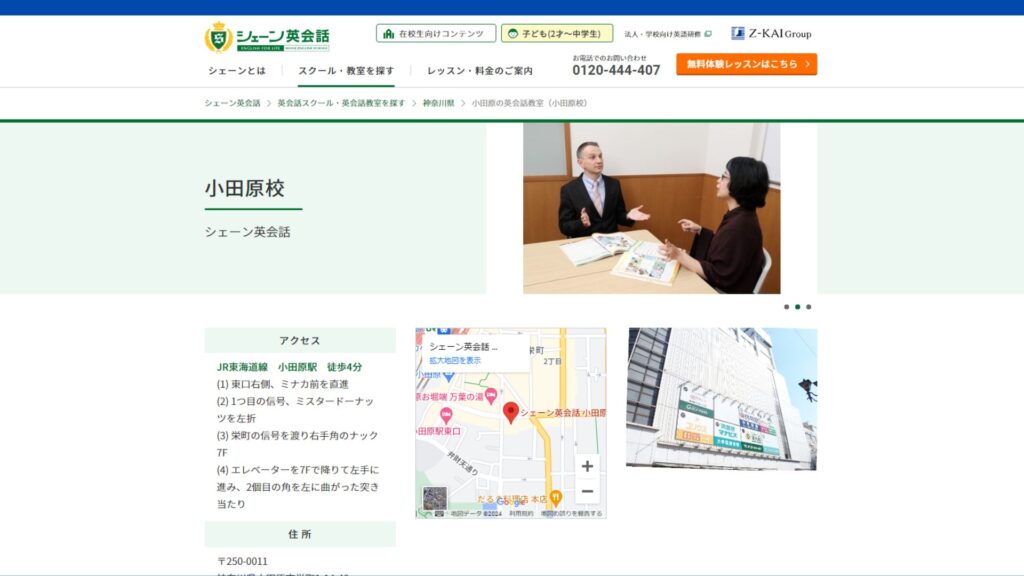Select third carousel dot indicator
The height and width of the screenshot is (576, 1024).
pyautogui.click(x=808, y=307)
